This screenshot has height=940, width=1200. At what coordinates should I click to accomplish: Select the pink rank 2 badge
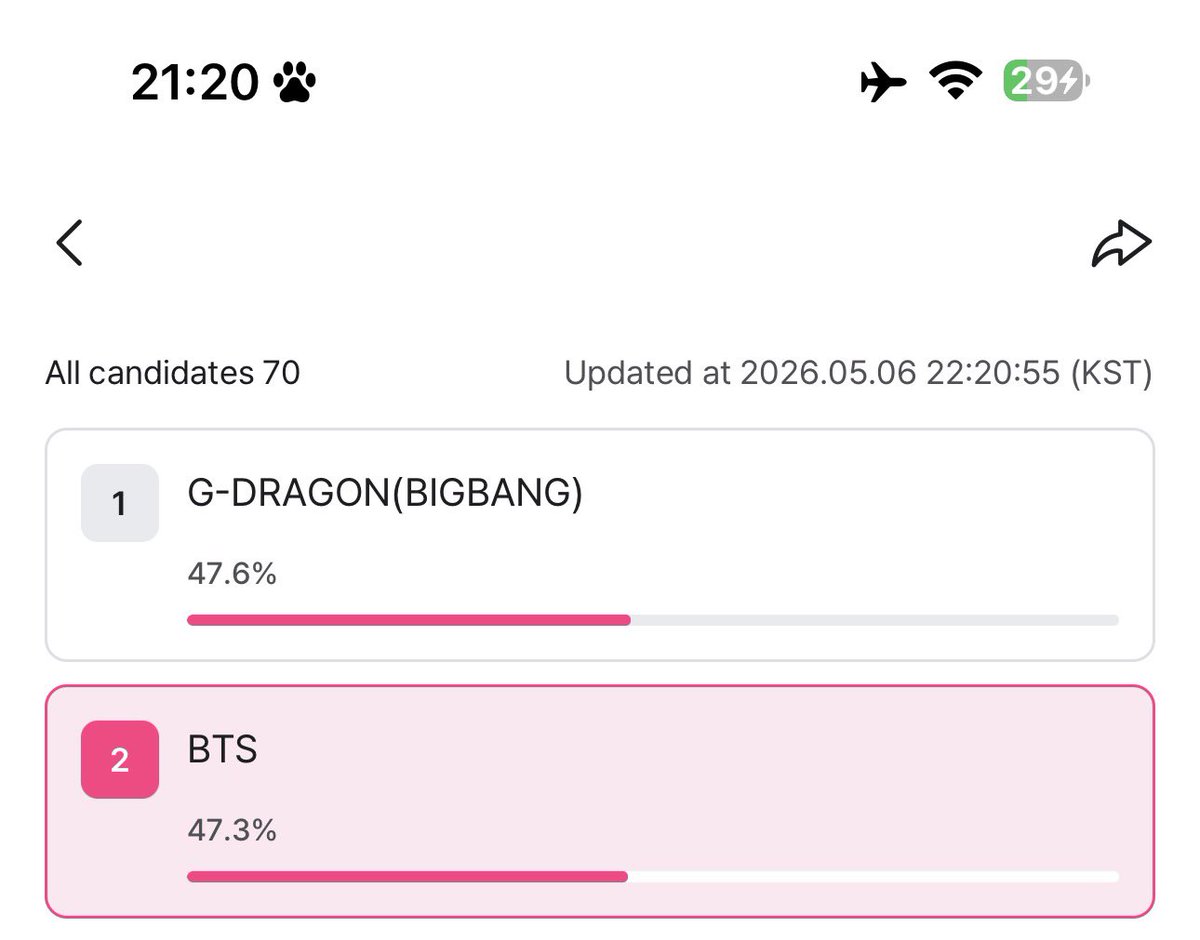120,760
